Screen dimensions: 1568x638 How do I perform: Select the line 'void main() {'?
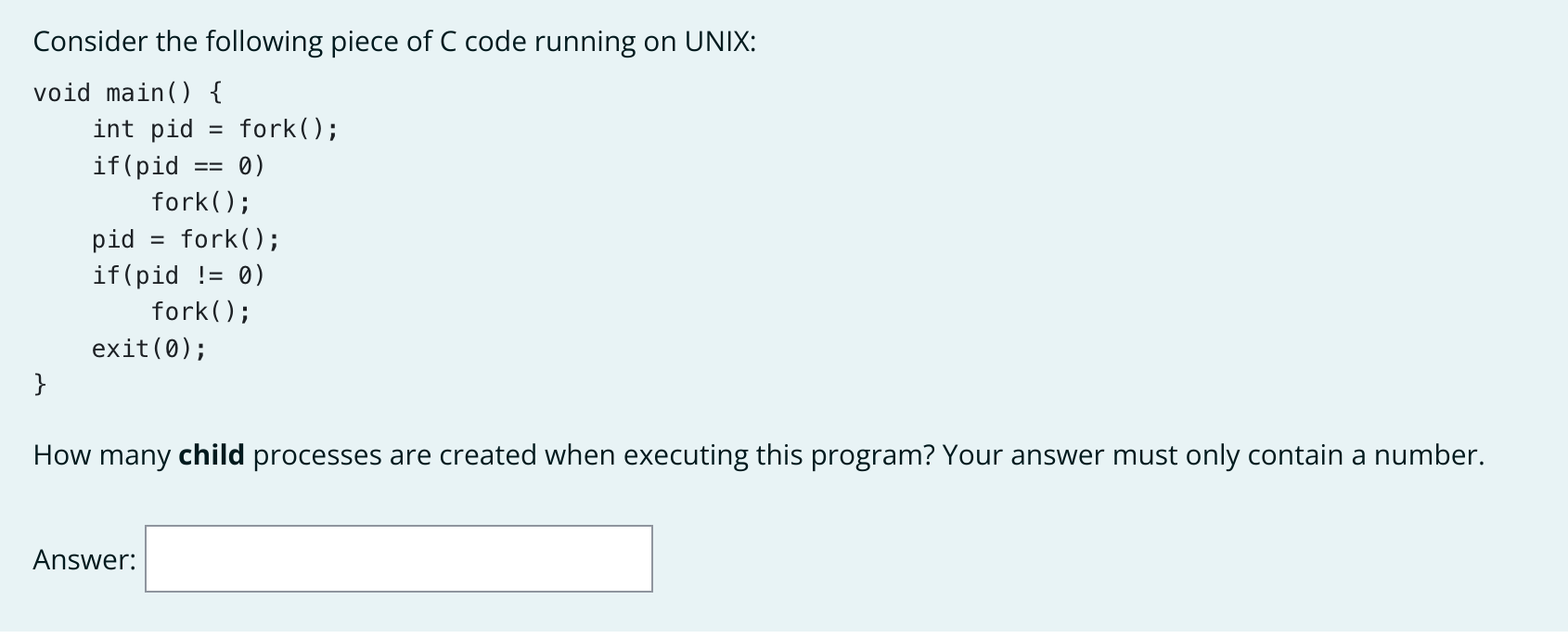click(x=125, y=92)
